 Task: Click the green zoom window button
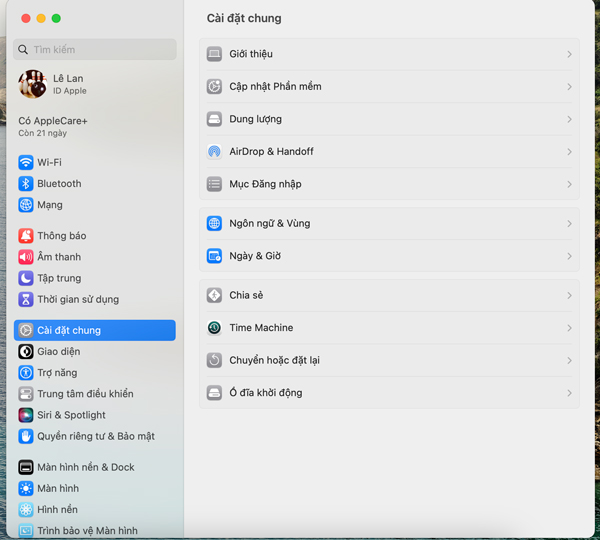[x=56, y=18]
